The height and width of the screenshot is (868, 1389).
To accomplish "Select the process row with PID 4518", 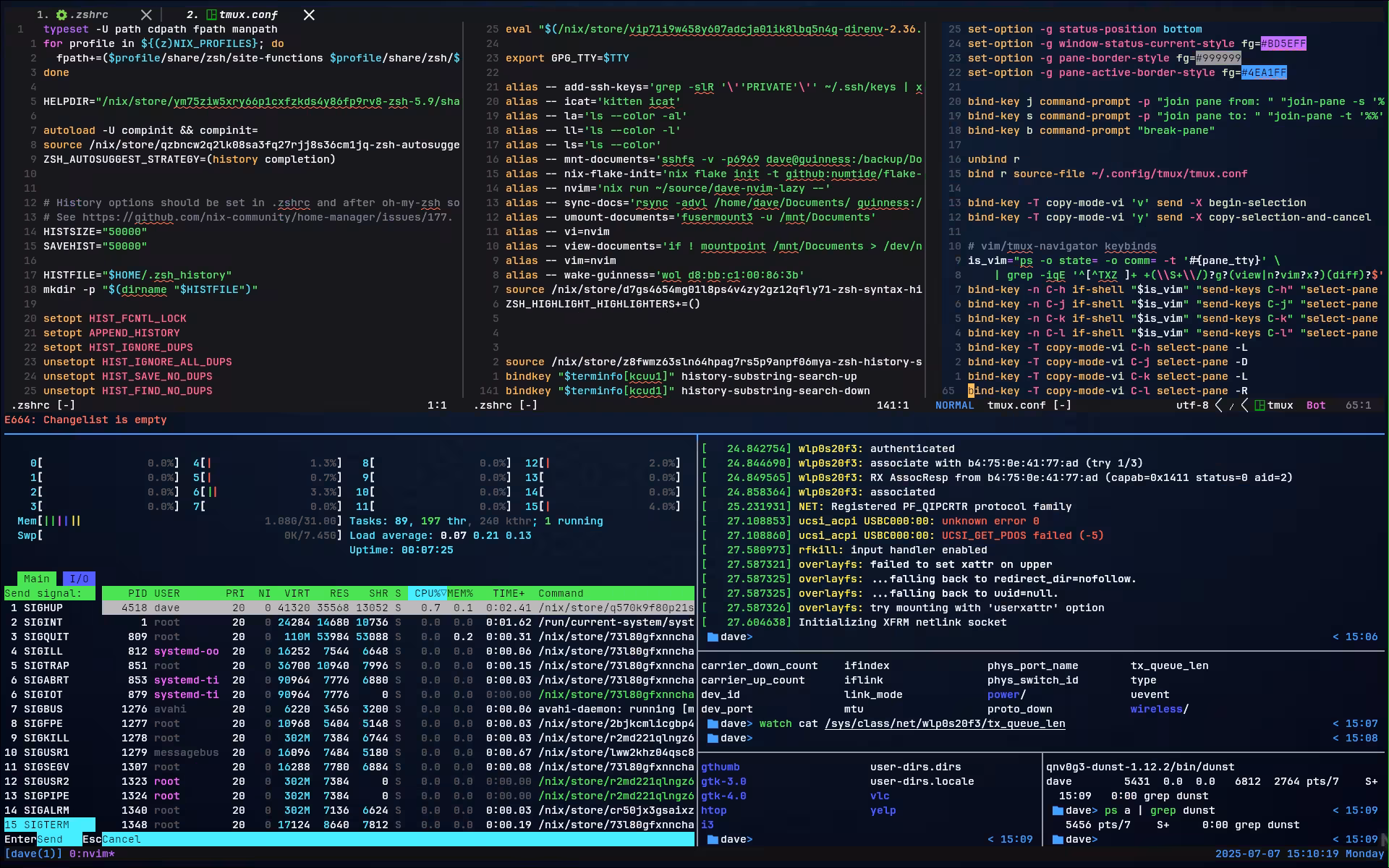I will (x=398, y=608).
